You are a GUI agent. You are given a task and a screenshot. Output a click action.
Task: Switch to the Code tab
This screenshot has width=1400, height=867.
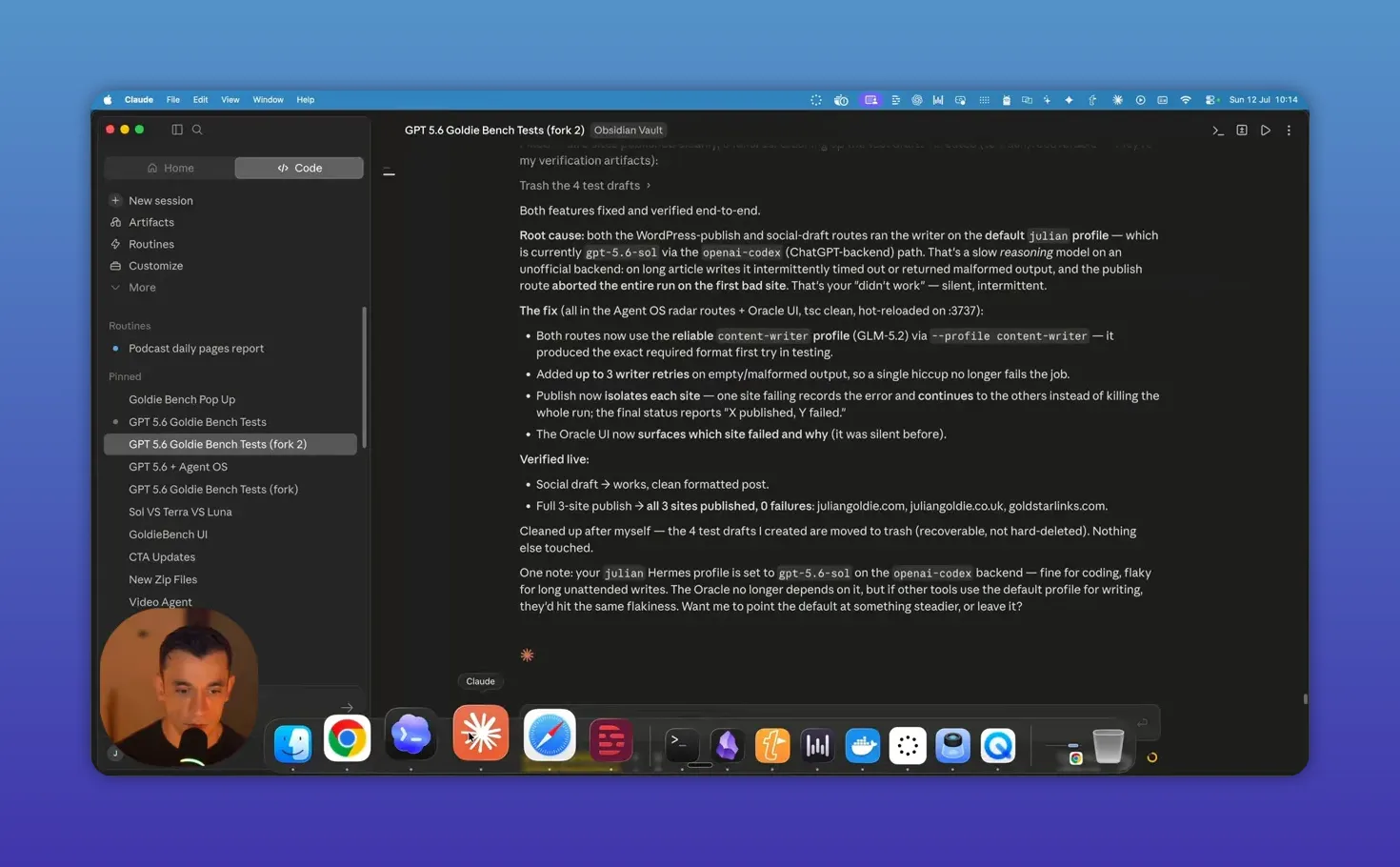299,168
